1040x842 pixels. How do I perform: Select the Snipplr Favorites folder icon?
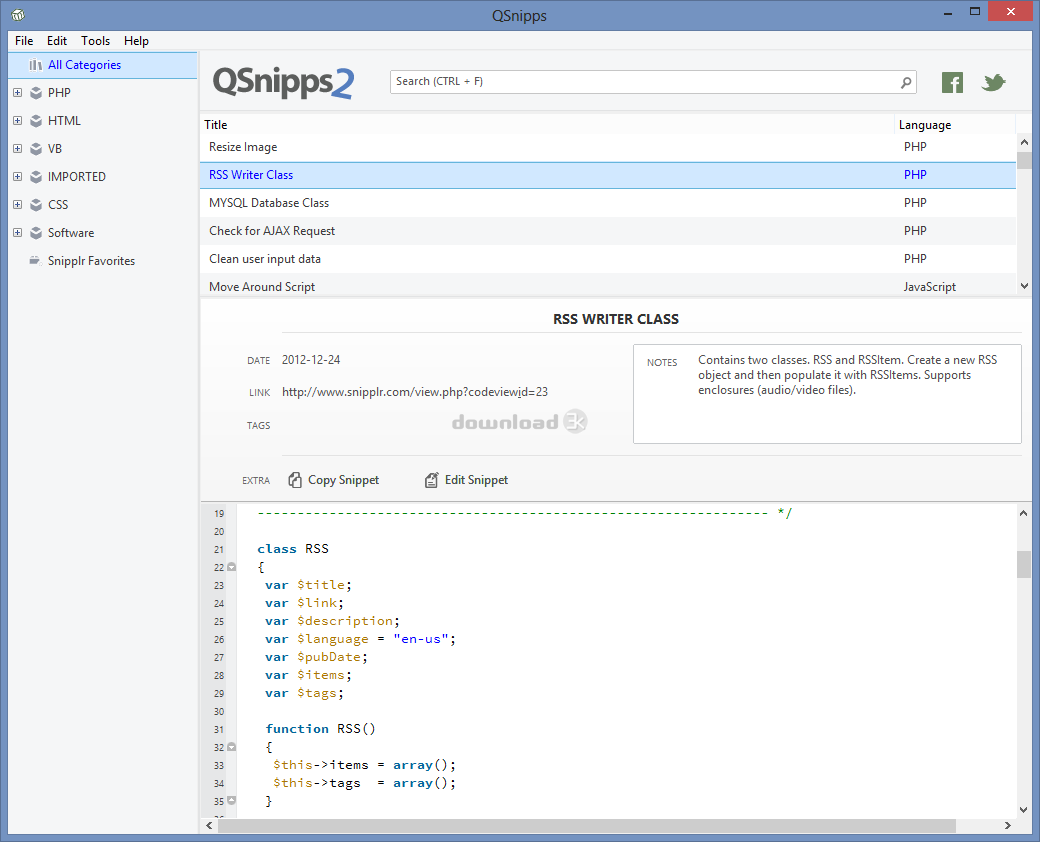[x=36, y=261]
